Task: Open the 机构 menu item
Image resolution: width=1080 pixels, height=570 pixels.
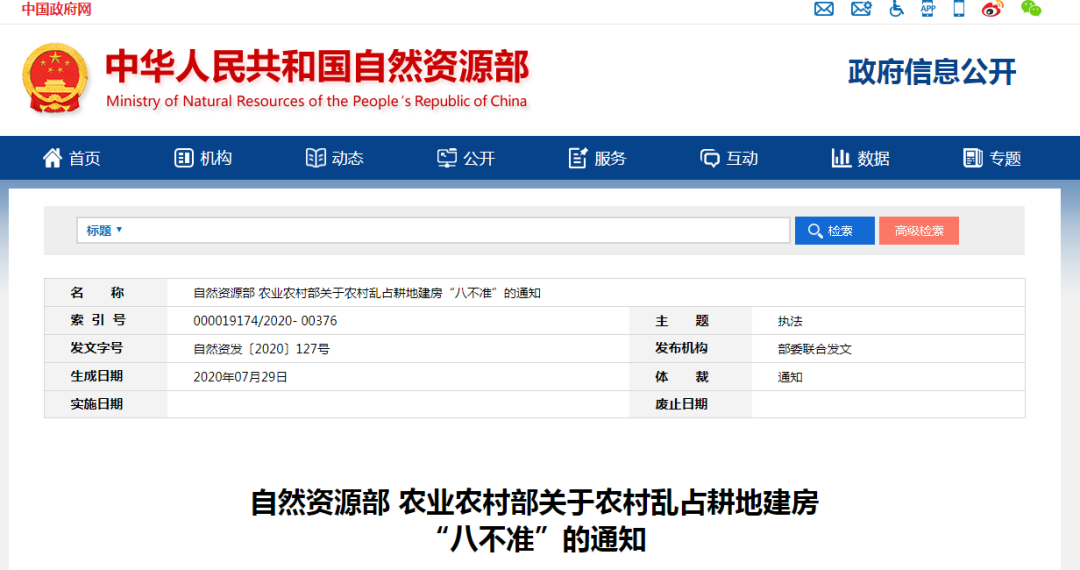Action: pyautogui.click(x=203, y=158)
